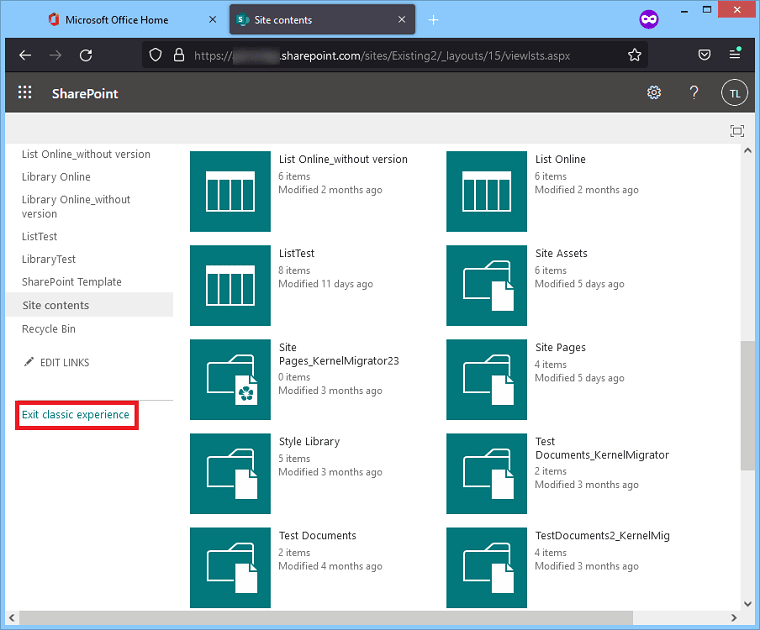Click the focus on content icon

click(737, 131)
